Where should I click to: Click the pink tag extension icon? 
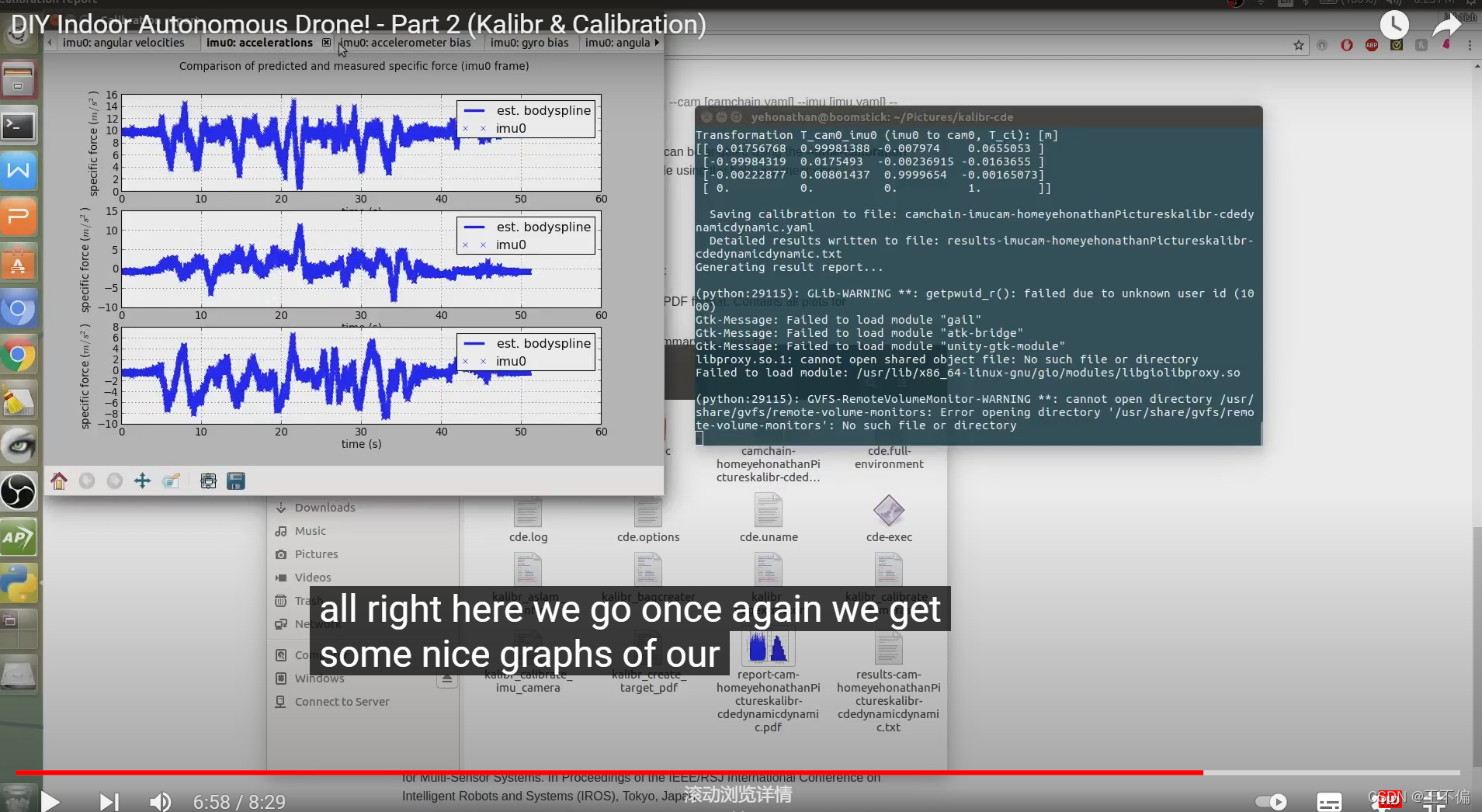click(1446, 45)
